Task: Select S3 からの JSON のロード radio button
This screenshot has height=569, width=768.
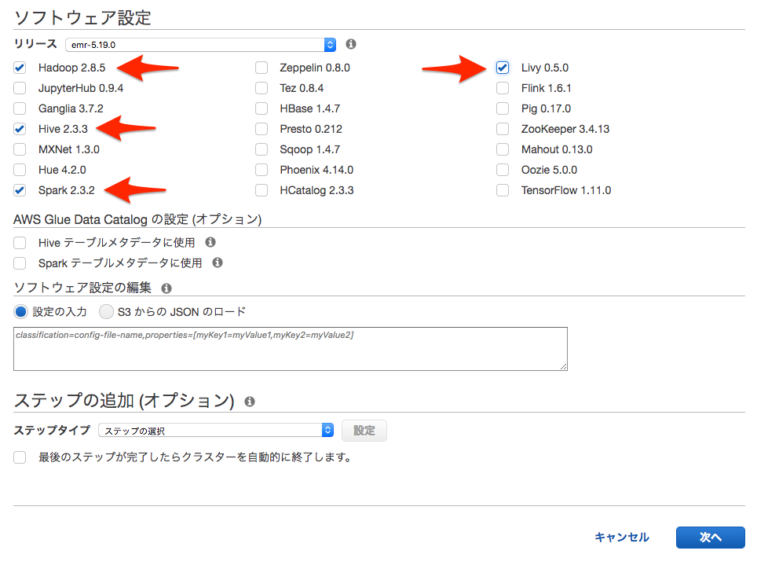Action: tap(106, 311)
